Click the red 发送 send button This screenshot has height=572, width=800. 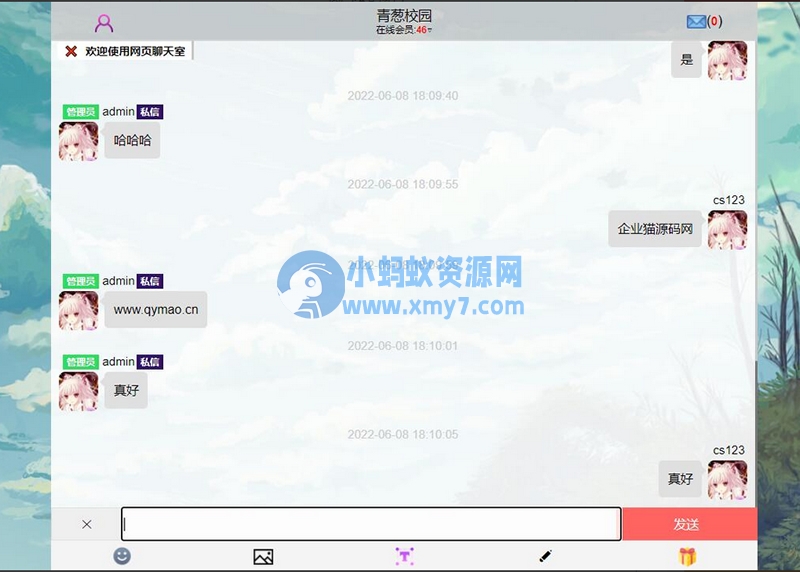[x=690, y=524]
